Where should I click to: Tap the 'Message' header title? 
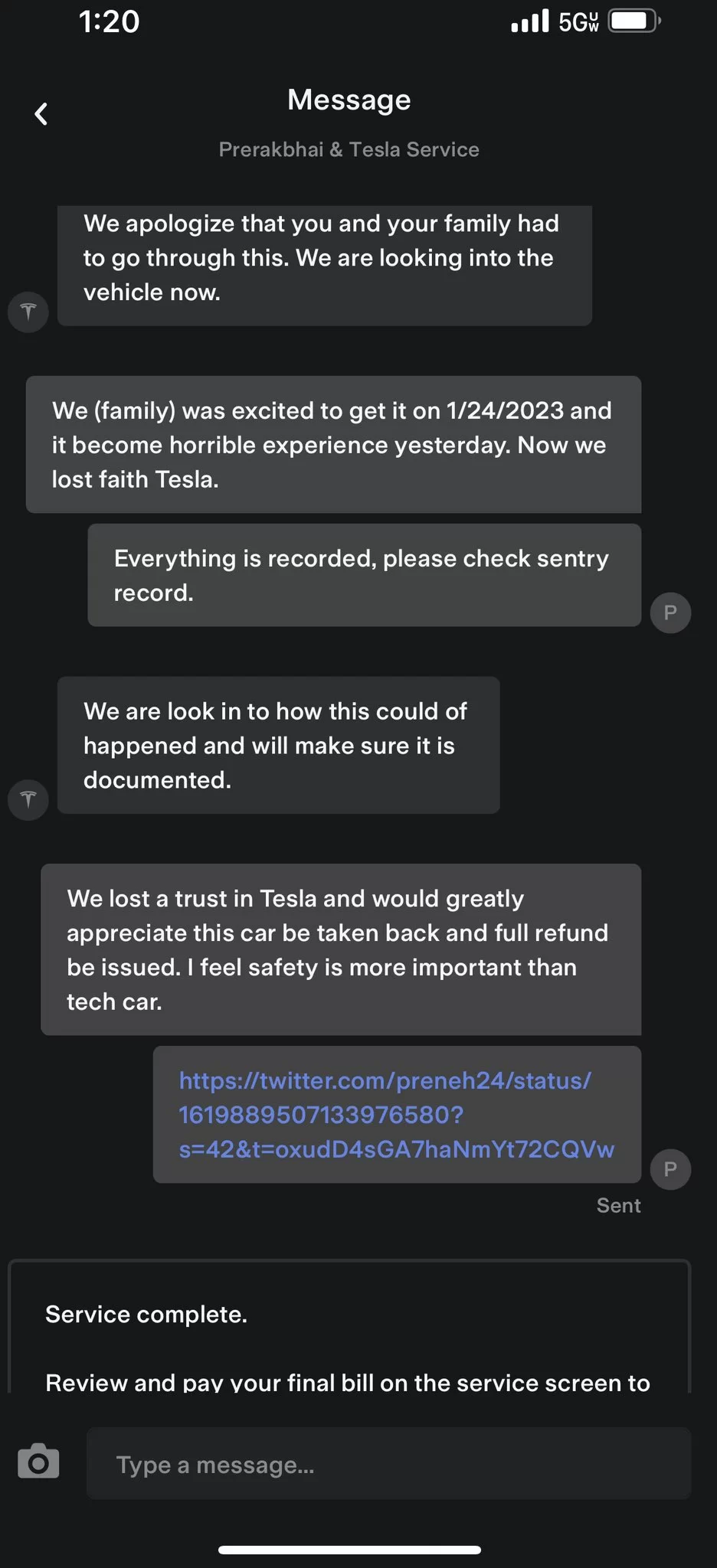pos(349,100)
